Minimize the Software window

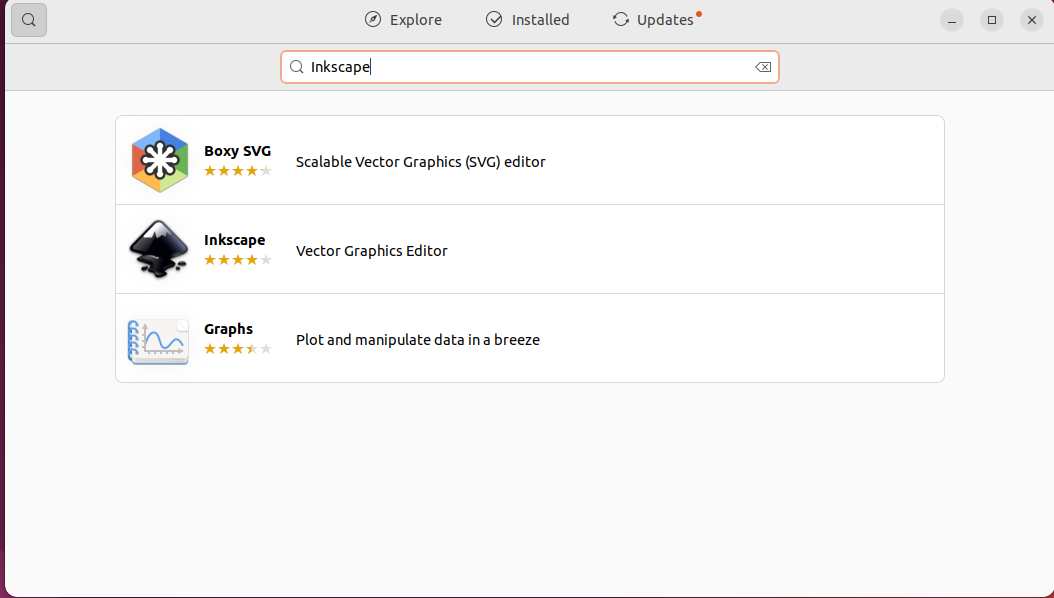click(x=952, y=20)
